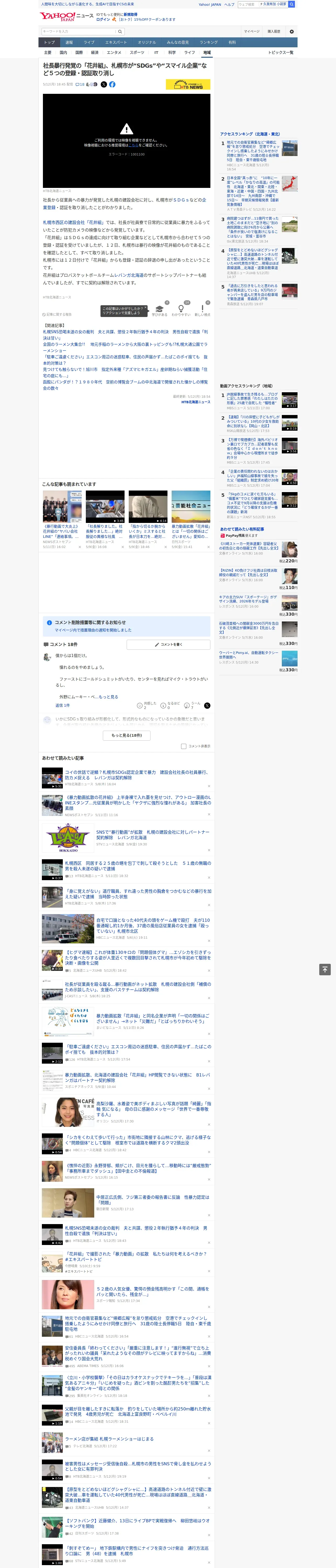Open the みんなの意見 navigation tab
This screenshot has height=1568, width=336.
(x=178, y=43)
